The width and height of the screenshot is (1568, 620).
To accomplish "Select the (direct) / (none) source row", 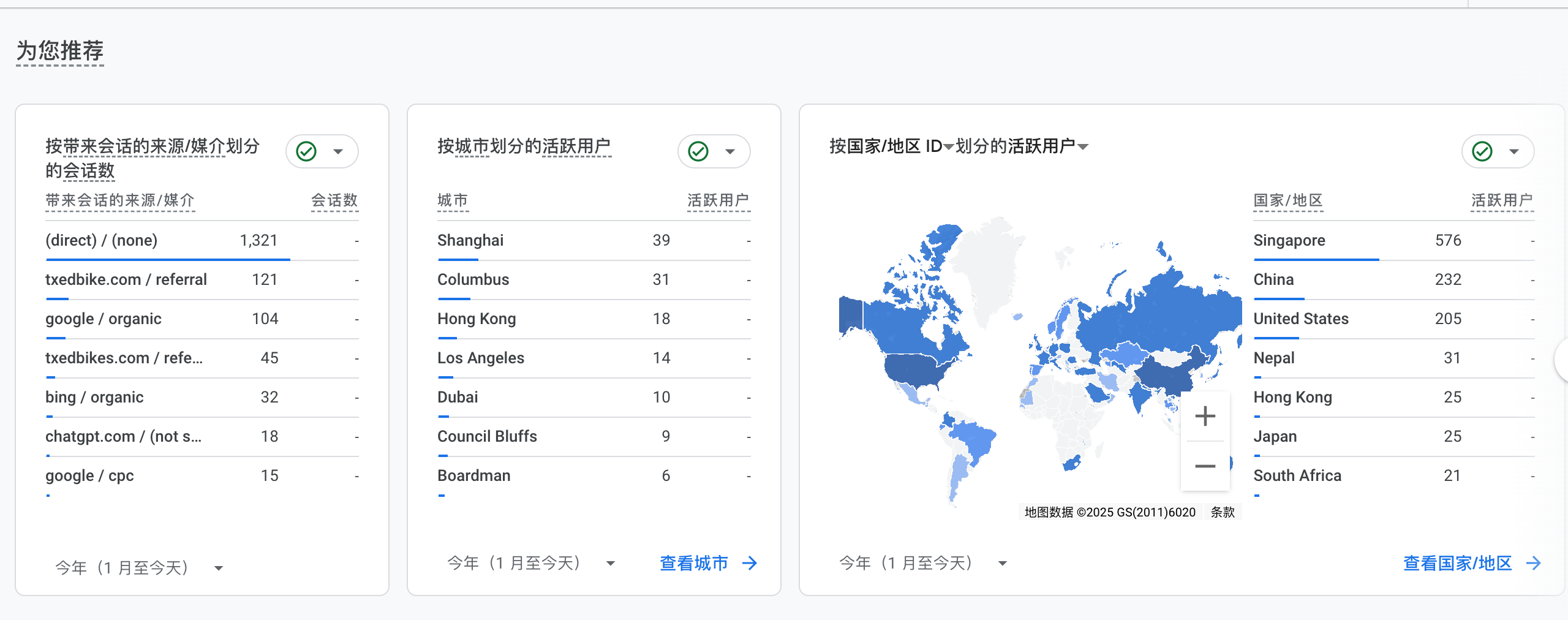I will (102, 240).
